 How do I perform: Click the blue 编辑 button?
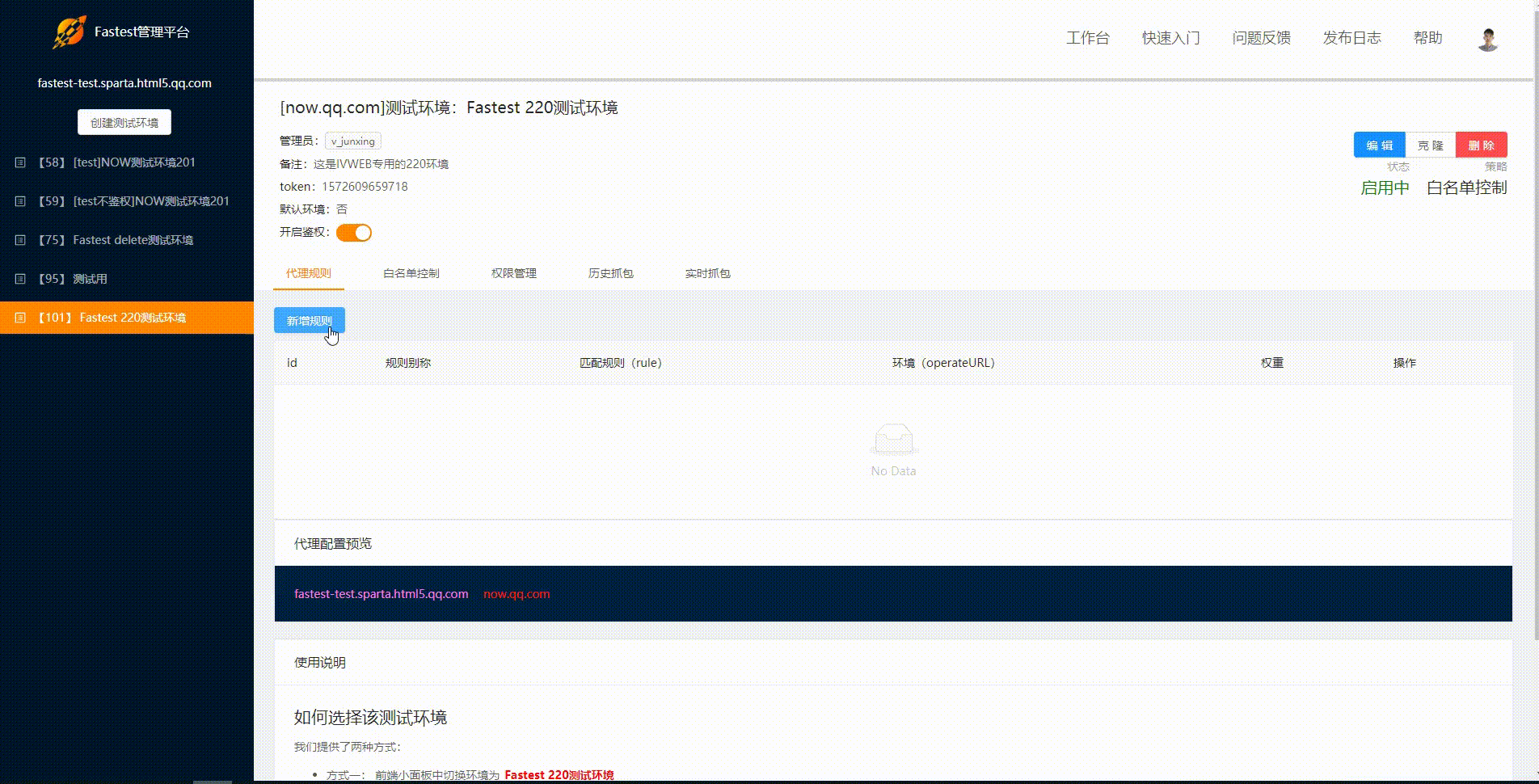point(1380,145)
